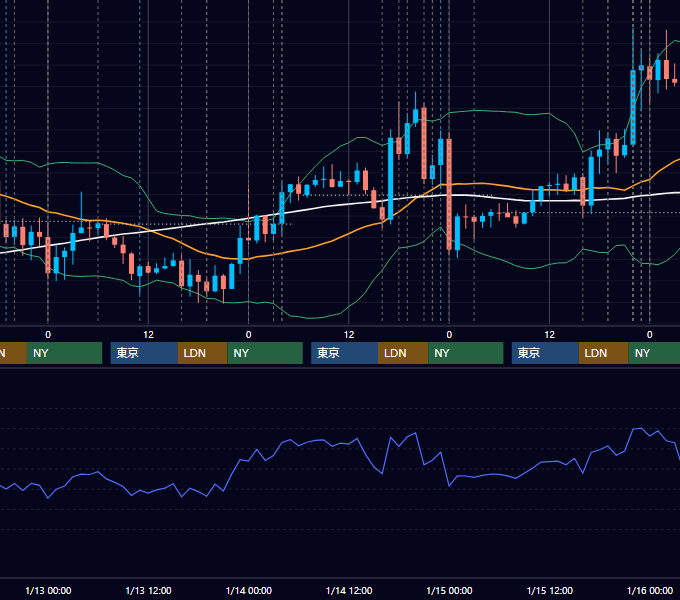Click hour label 0 above 1/14 00:00
The width and height of the screenshot is (680, 600).
248,335
